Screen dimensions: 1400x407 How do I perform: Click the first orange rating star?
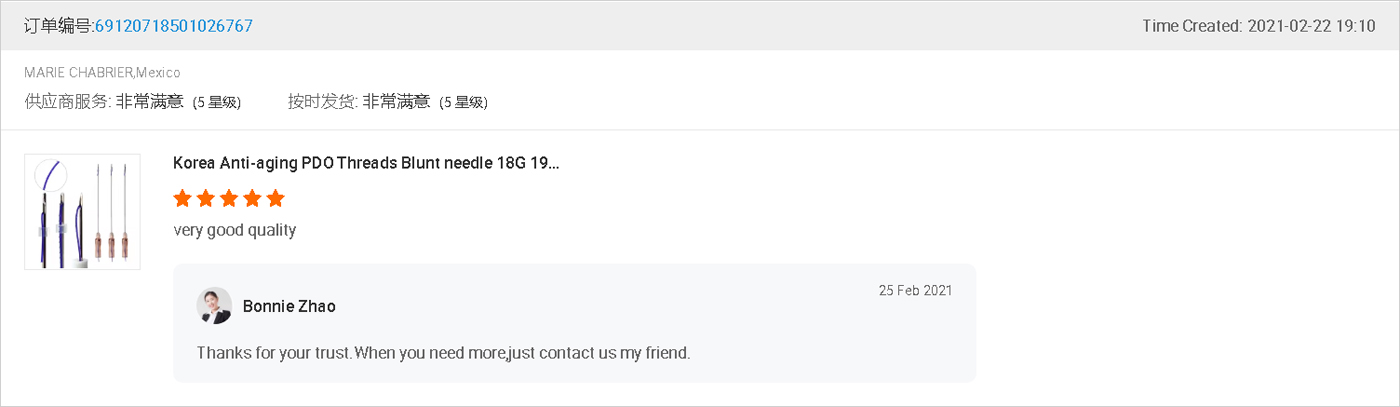pyautogui.click(x=182, y=198)
